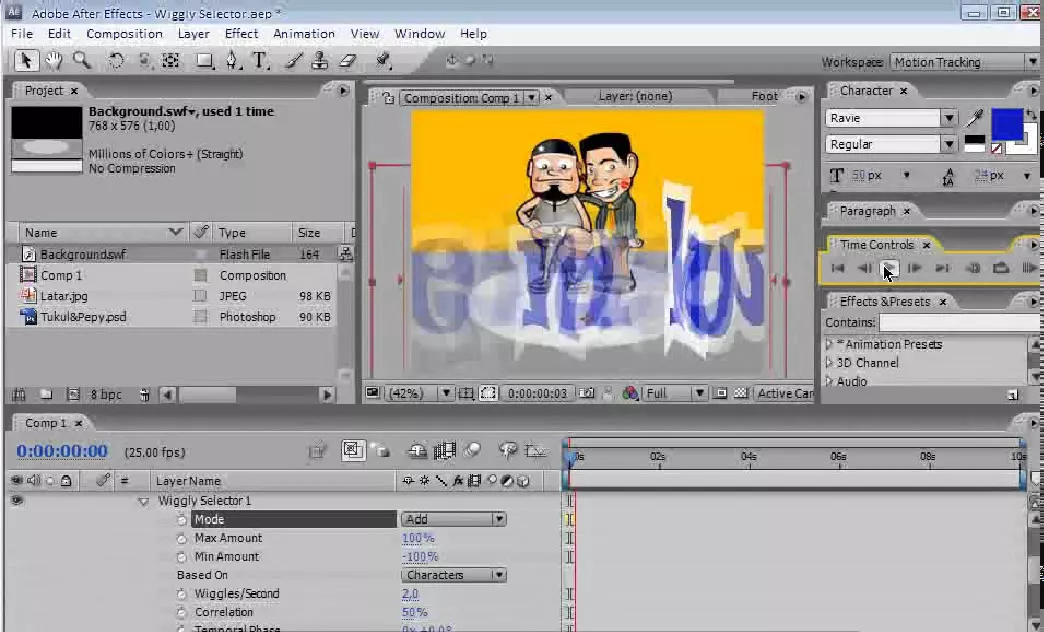
Task: Select the Horizontal Type tool
Action: [x=260, y=61]
